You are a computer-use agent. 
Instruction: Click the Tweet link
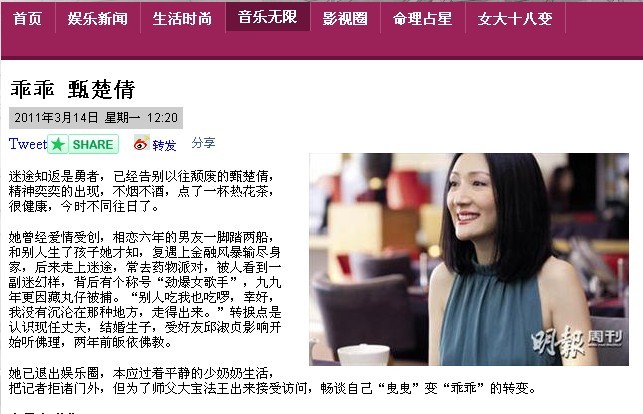click(28, 144)
